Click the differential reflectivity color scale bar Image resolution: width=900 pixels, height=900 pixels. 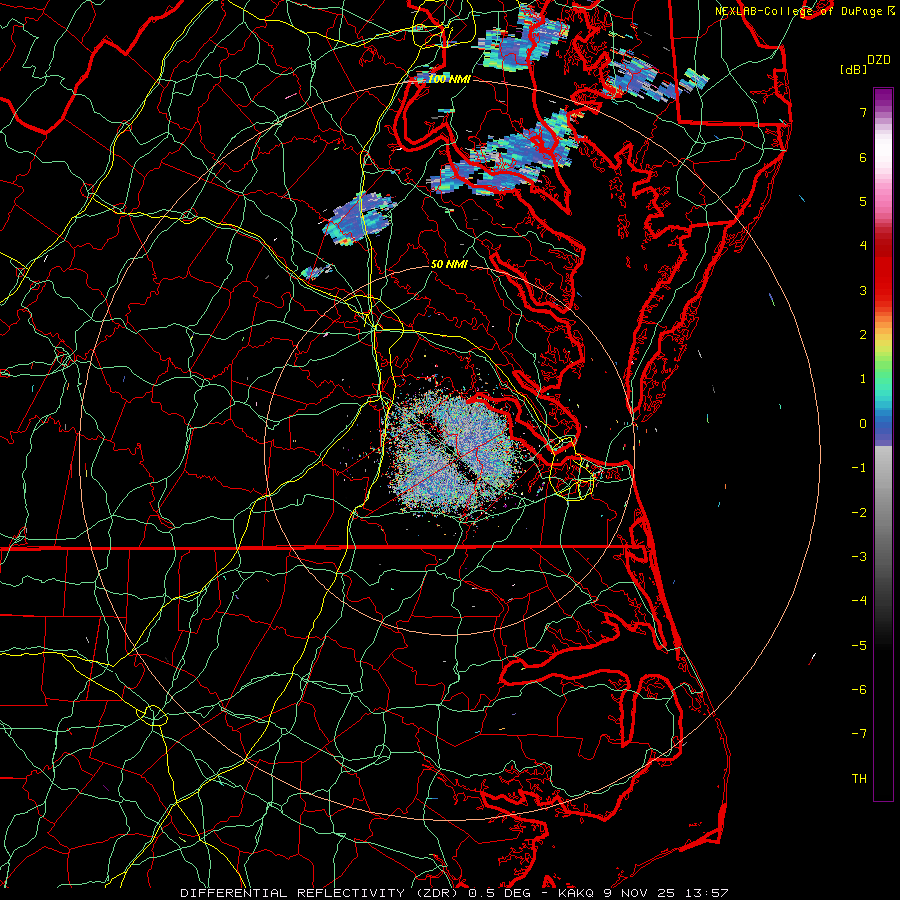(x=883, y=444)
